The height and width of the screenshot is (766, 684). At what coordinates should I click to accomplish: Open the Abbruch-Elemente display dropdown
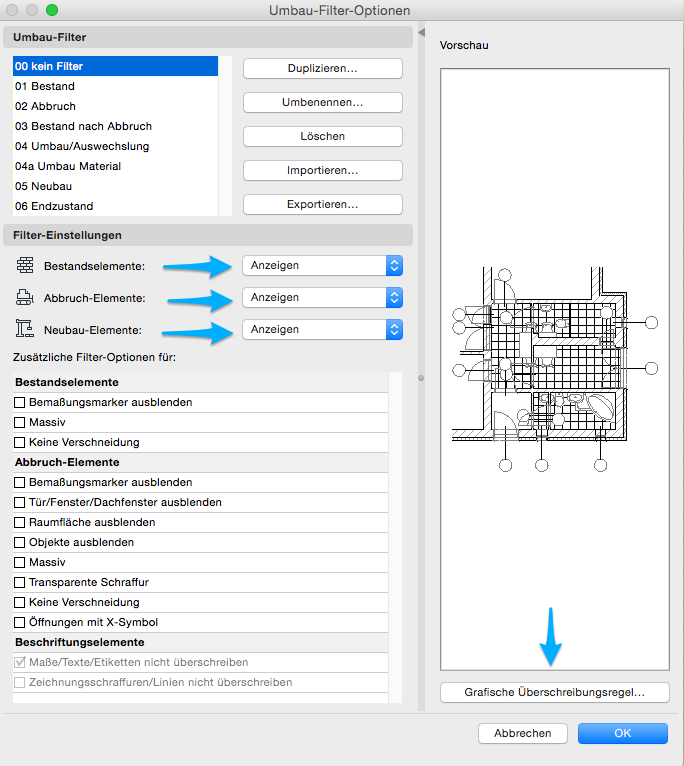[322, 297]
